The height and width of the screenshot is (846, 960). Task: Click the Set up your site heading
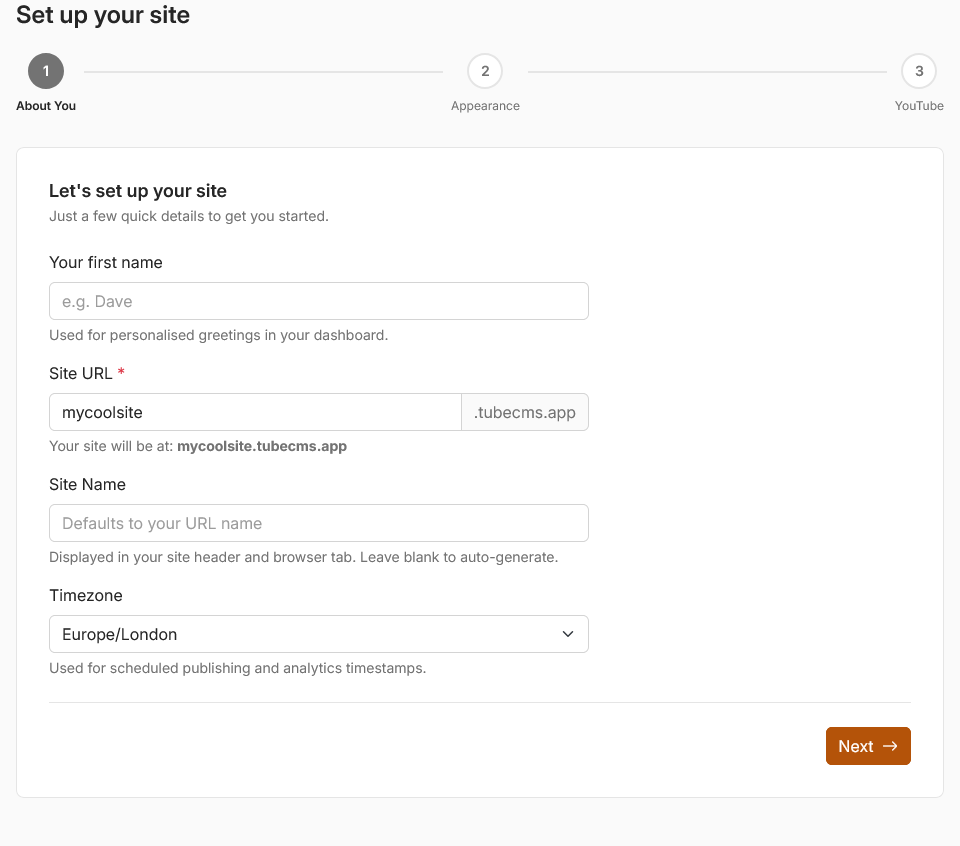[102, 16]
